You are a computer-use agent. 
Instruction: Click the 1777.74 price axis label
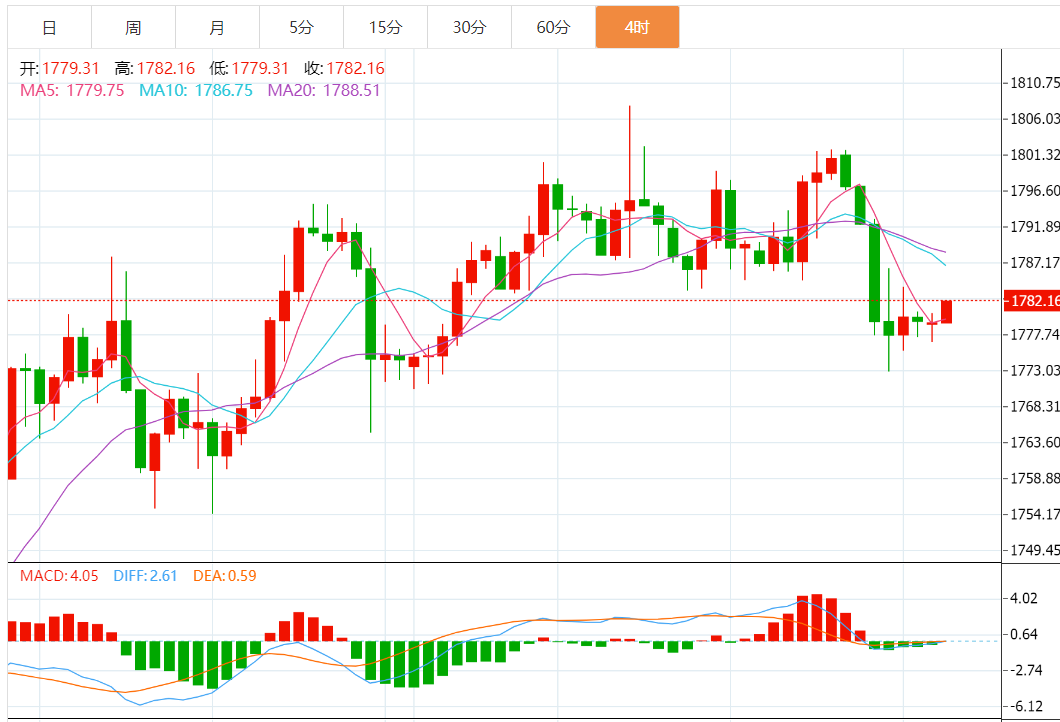point(1034,335)
